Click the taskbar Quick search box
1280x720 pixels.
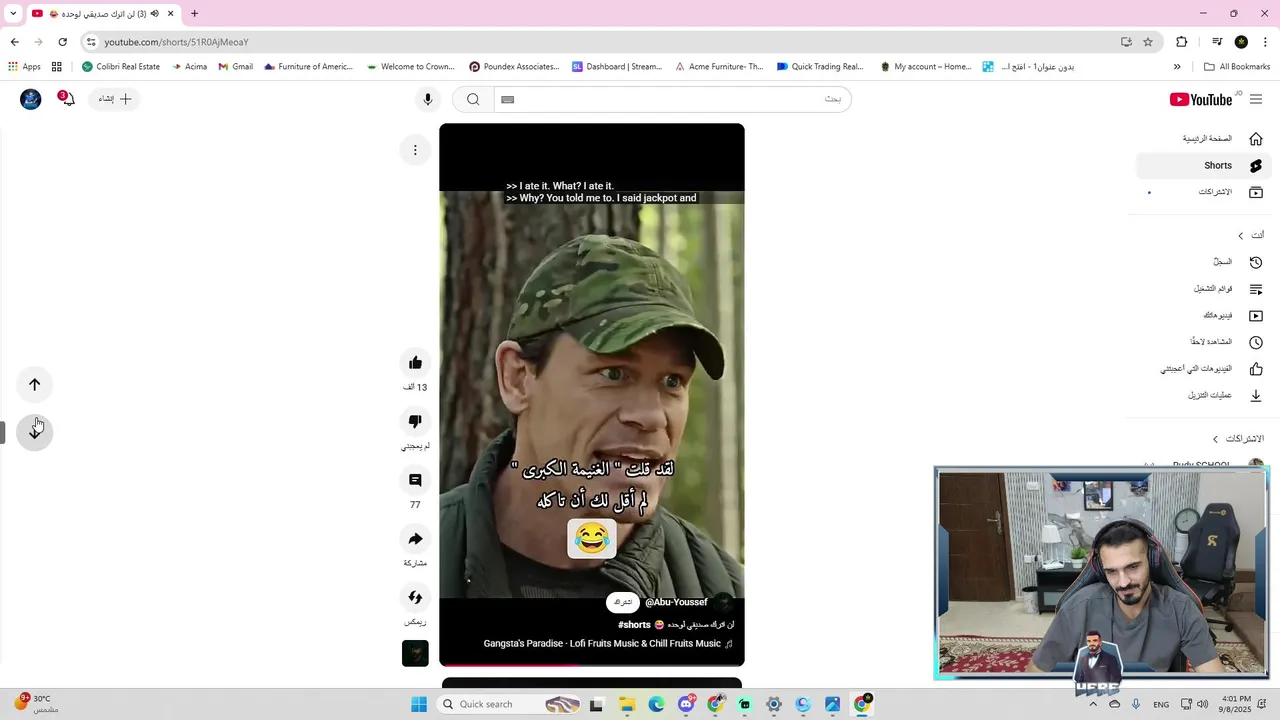[510, 704]
